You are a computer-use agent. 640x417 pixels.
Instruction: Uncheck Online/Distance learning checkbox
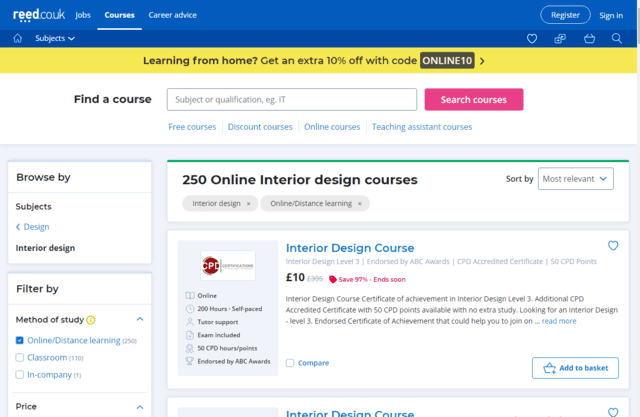pyautogui.click(x=20, y=341)
